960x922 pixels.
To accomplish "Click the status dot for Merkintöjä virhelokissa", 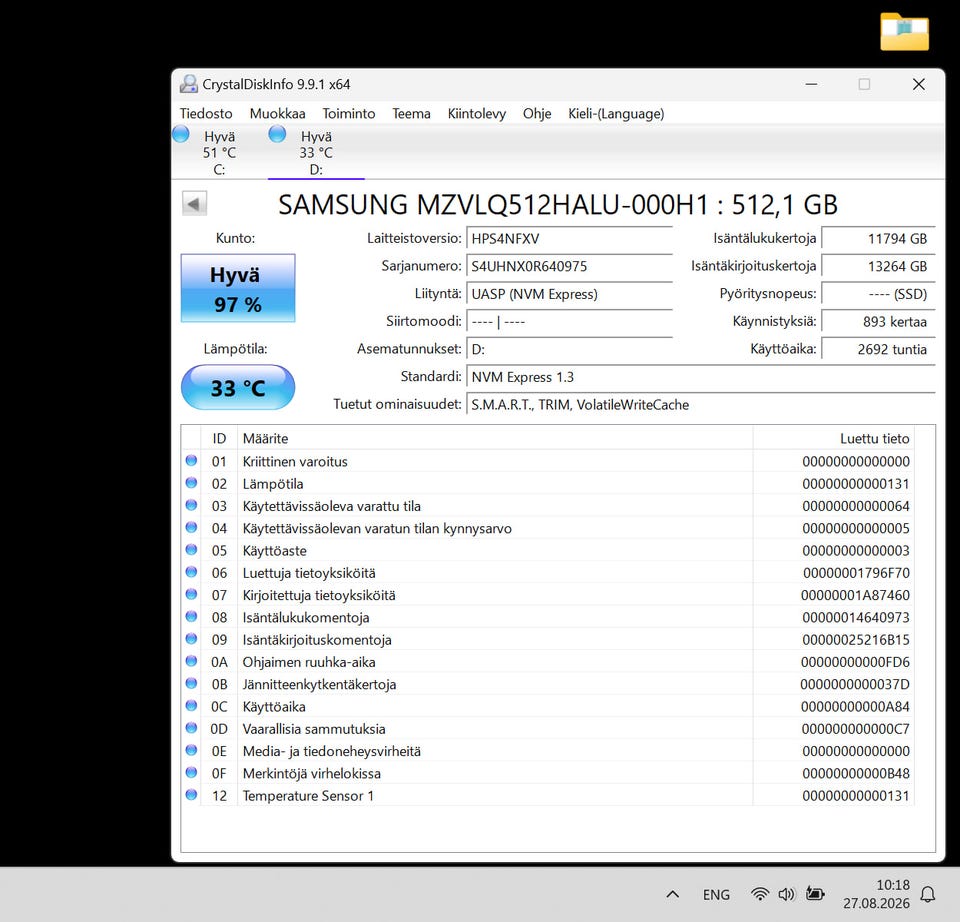I will [192, 772].
